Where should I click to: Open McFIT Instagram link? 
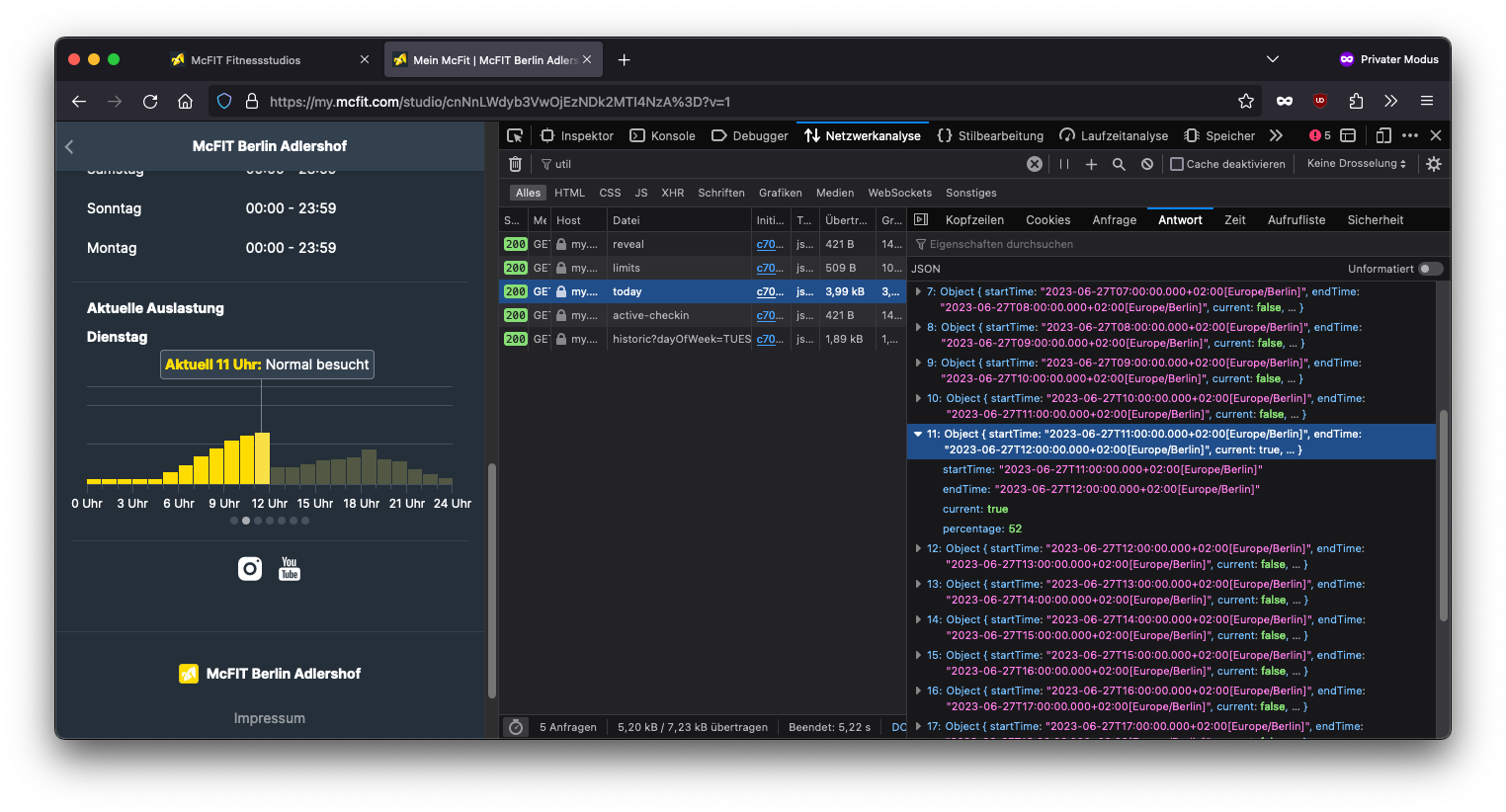click(x=250, y=568)
